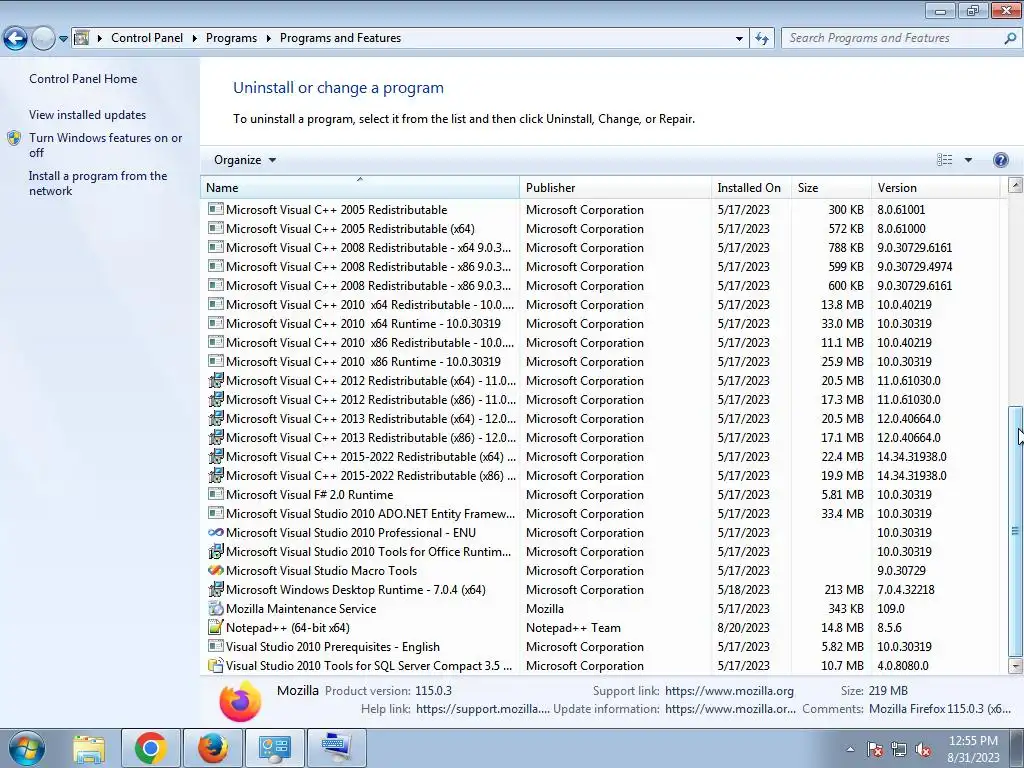1024x768 pixels.
Task: Select Visual Studio 2010 Tools for Office icon
Action: tap(216, 551)
